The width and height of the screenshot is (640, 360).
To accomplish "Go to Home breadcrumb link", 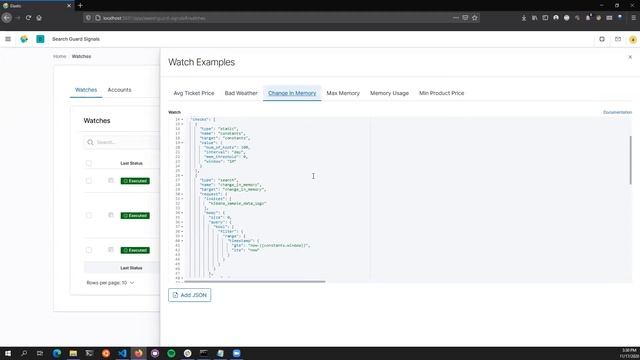I will click(x=60, y=56).
